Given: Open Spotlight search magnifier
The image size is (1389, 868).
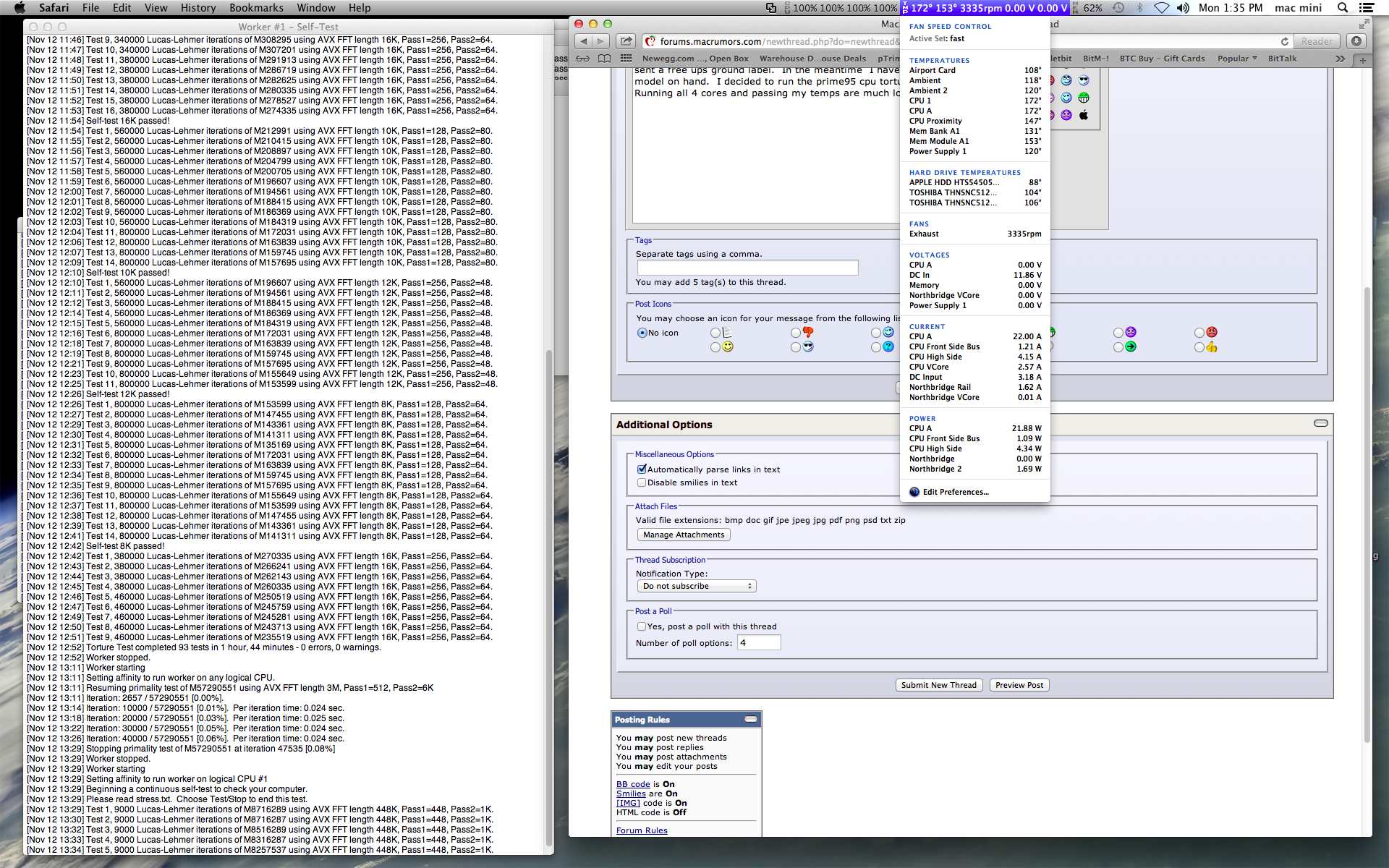Looking at the screenshot, I should (x=1343, y=8).
